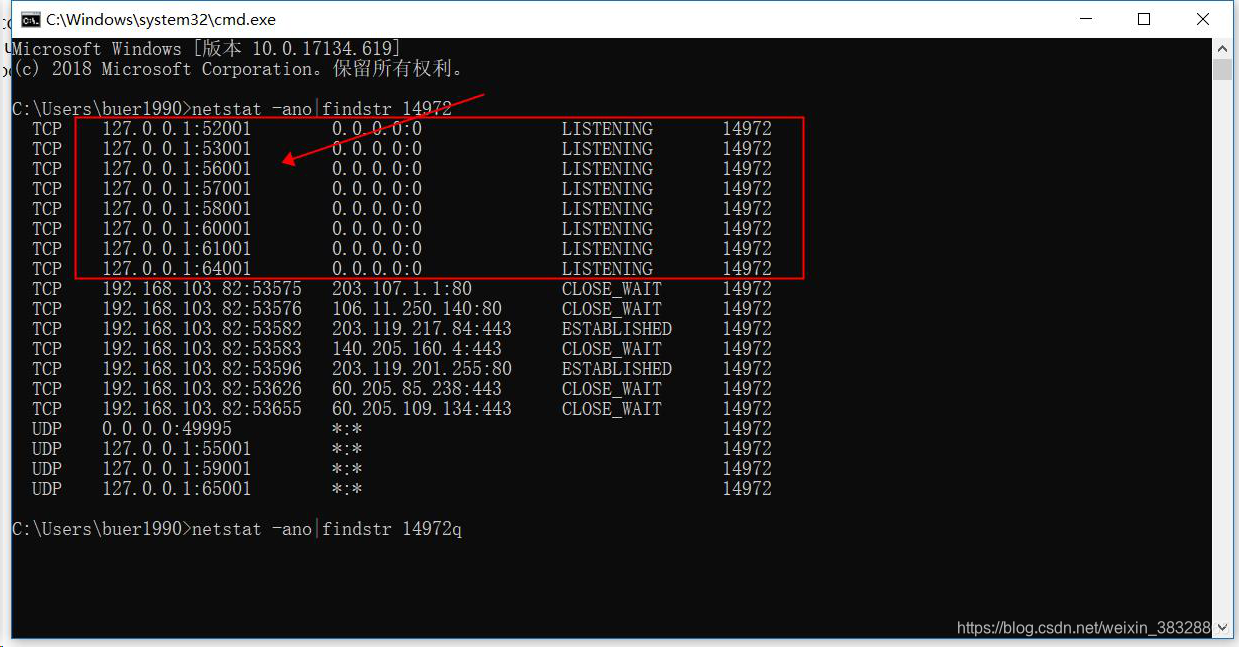The image size is (1239, 647).
Task: Click local address 127.0.0.1:53001
Action: click(177, 149)
